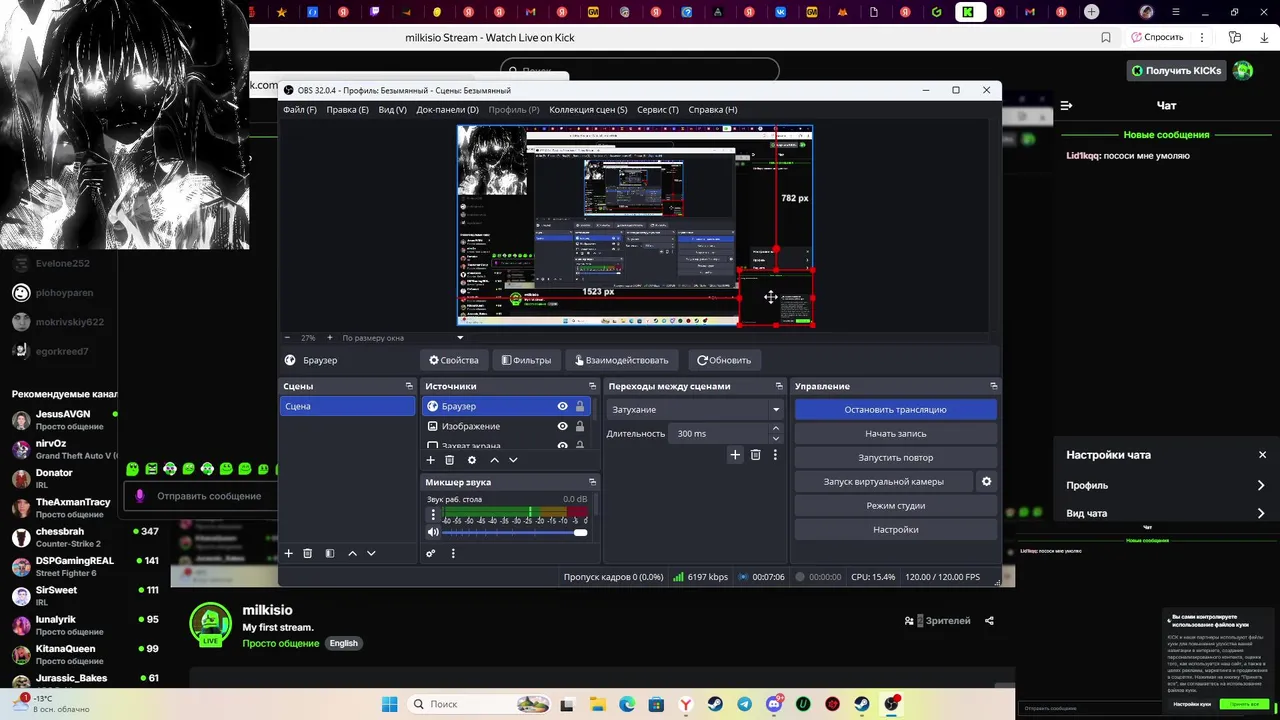The height and width of the screenshot is (720, 1280).
Task: Open scene filters icon in Сцены panel
Action: pyautogui.click(x=329, y=553)
